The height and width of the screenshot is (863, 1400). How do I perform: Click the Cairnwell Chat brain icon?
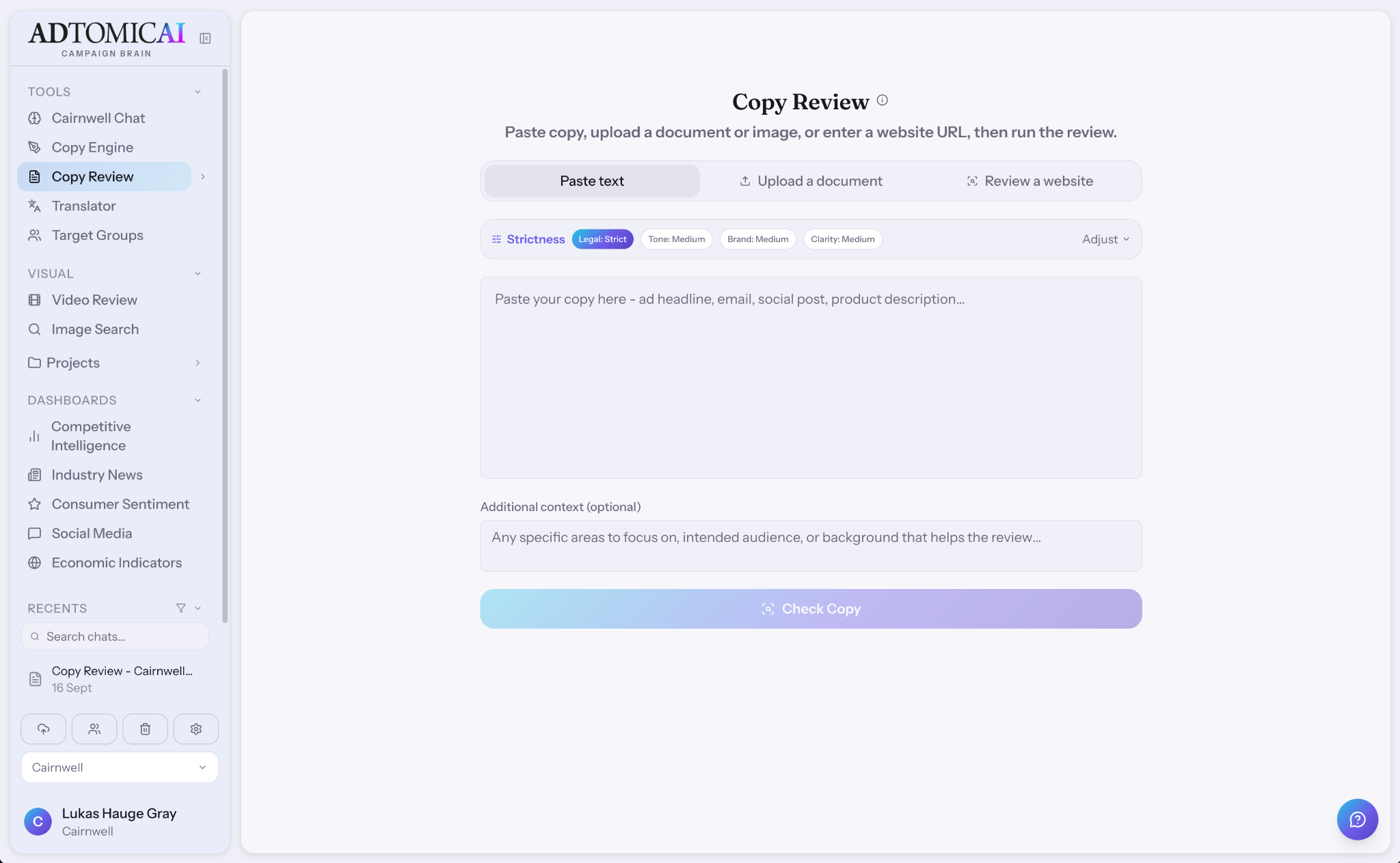click(34, 118)
